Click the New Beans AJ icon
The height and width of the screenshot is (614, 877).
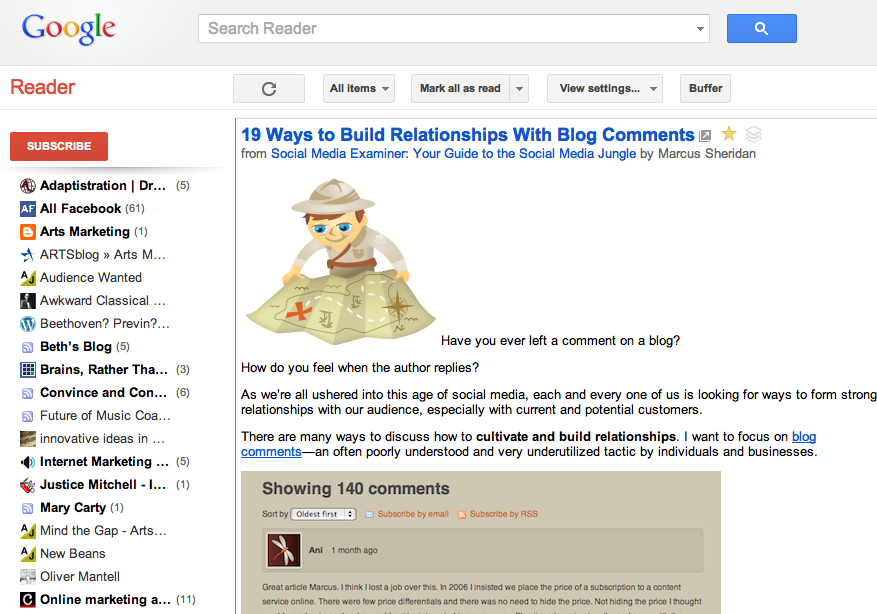27,554
